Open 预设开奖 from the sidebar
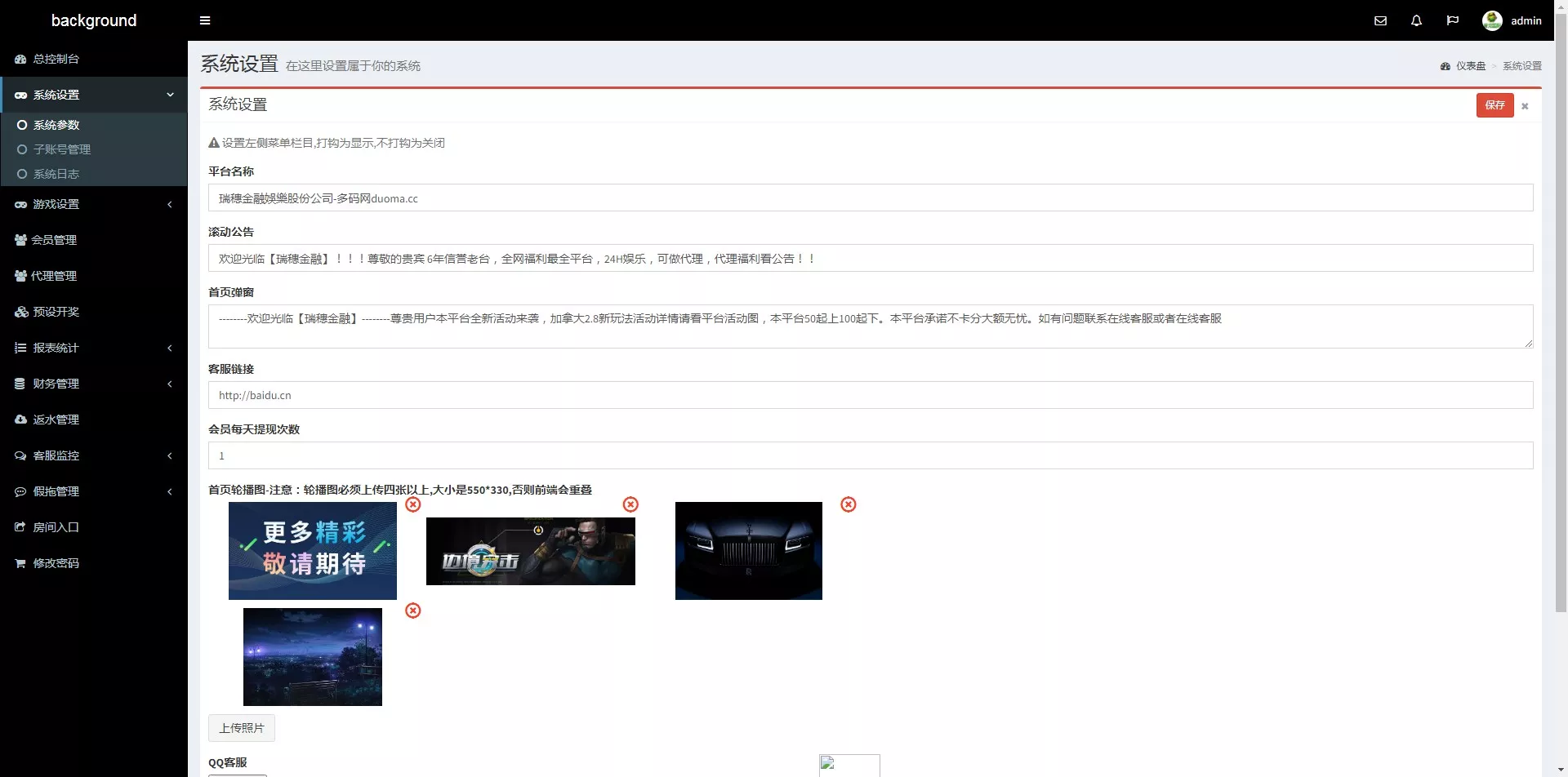The height and width of the screenshot is (777, 1568). (55, 312)
